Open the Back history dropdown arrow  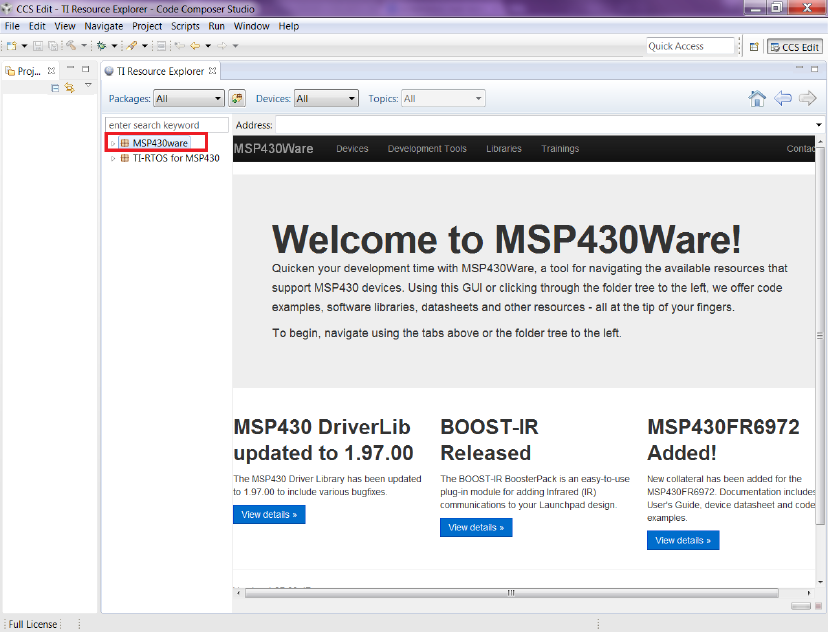click(x=208, y=46)
